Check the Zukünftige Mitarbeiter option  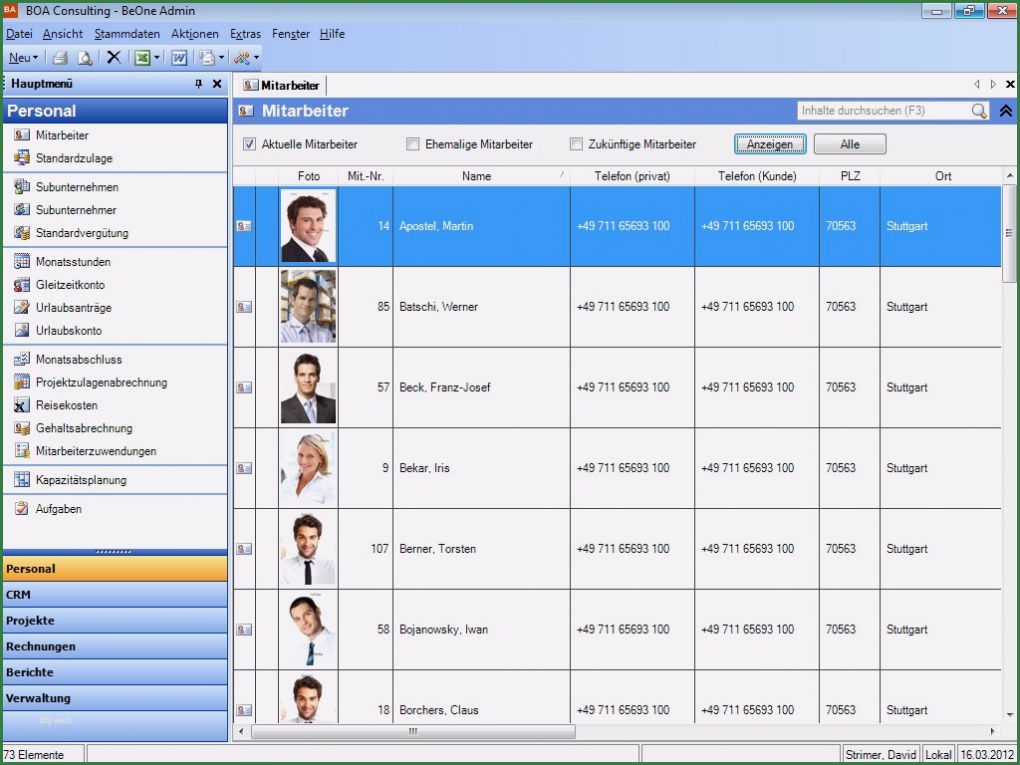(x=576, y=144)
